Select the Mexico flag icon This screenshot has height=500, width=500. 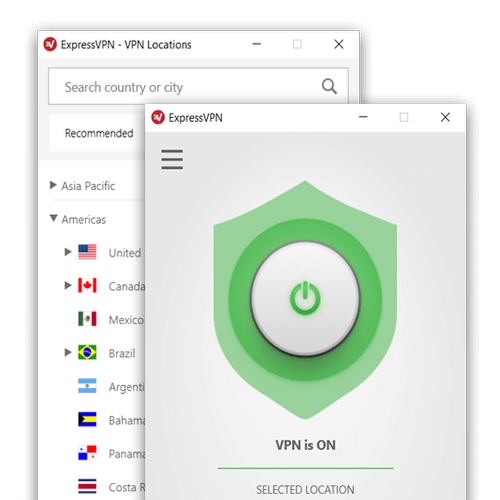[87, 319]
